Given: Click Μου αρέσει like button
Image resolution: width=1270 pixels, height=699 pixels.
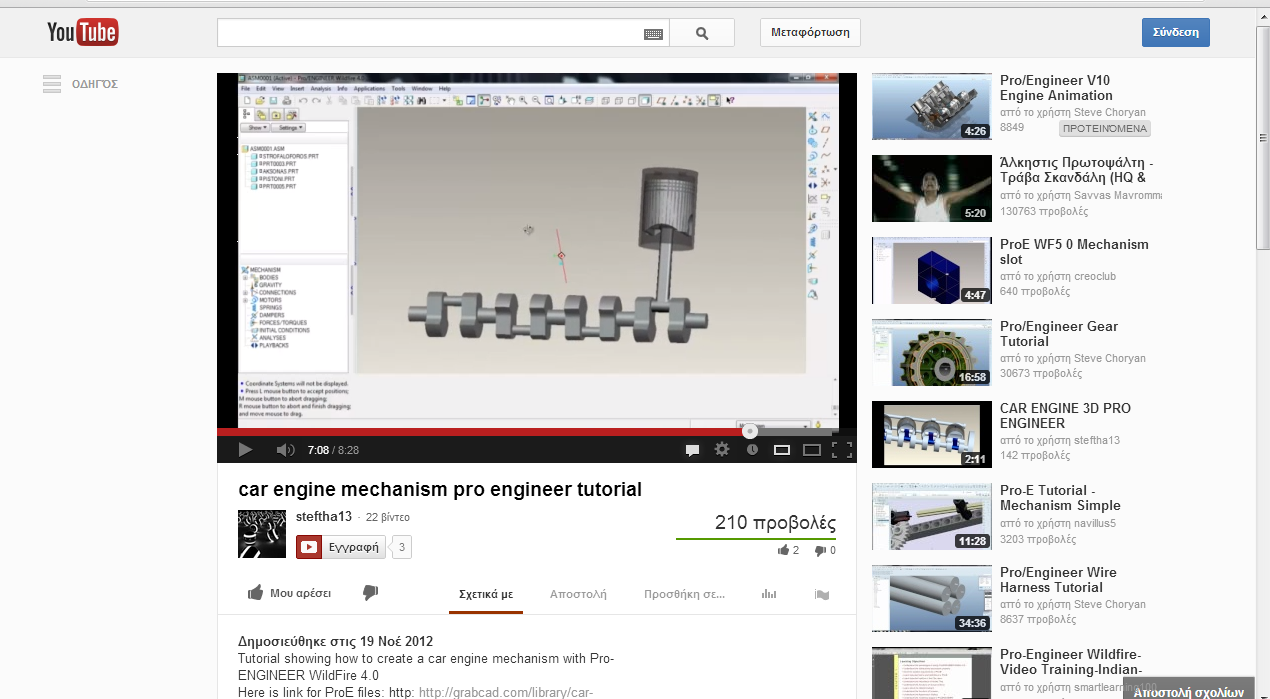Looking at the screenshot, I should click(289, 593).
